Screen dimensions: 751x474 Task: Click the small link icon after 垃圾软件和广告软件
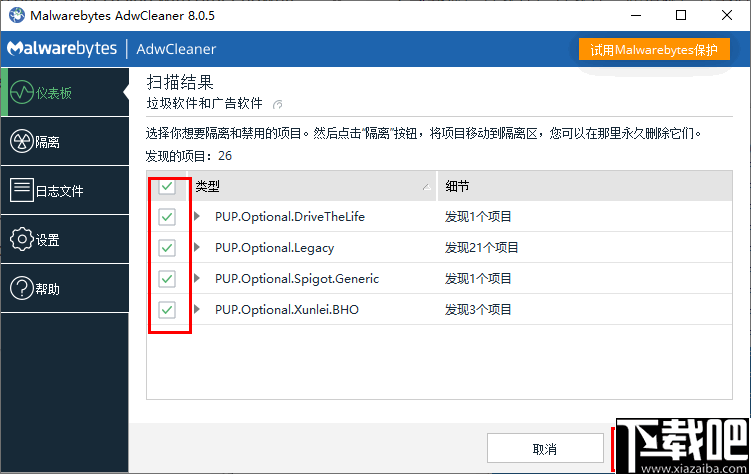coord(277,104)
